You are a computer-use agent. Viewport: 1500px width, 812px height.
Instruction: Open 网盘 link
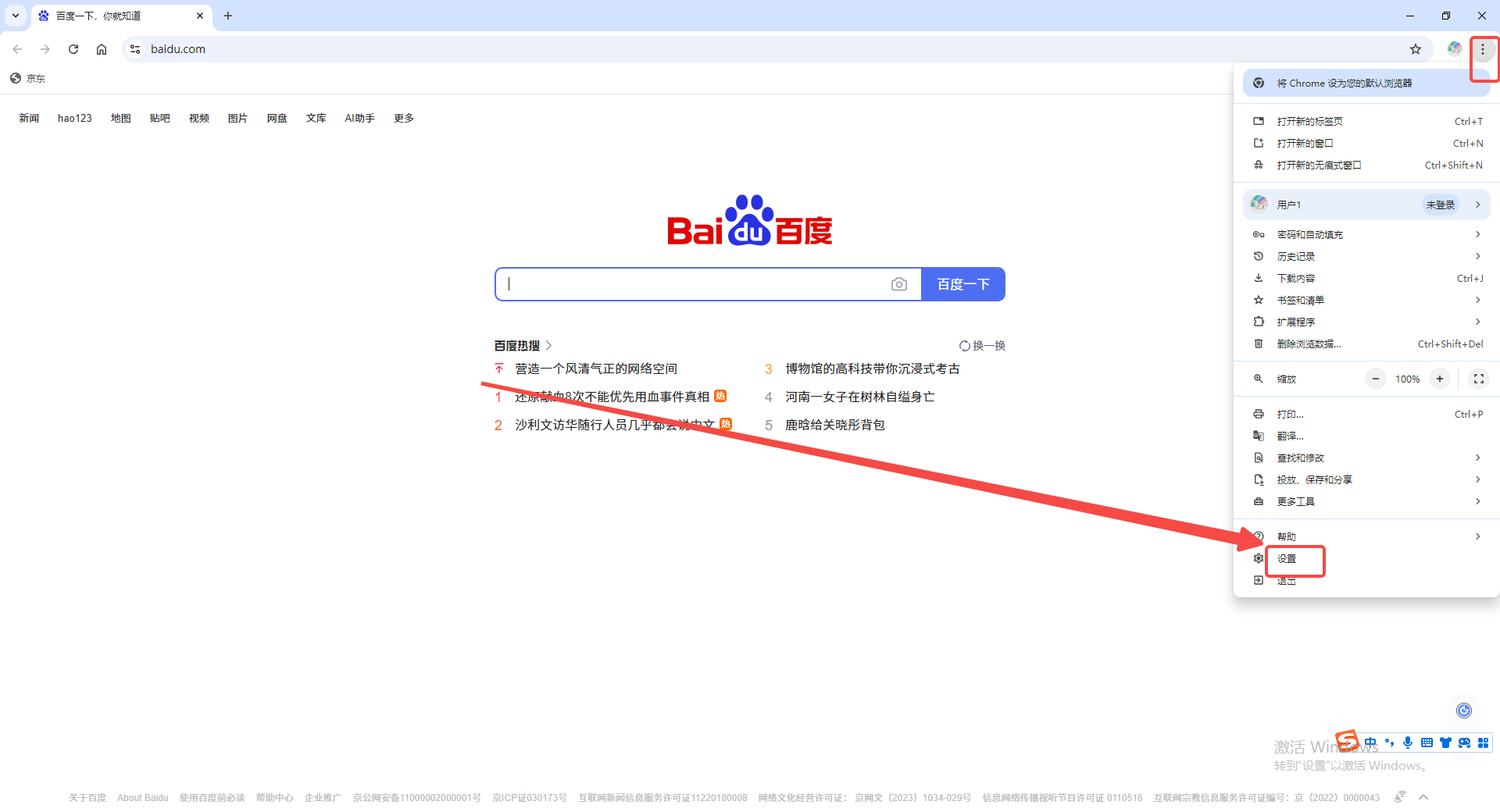(277, 119)
